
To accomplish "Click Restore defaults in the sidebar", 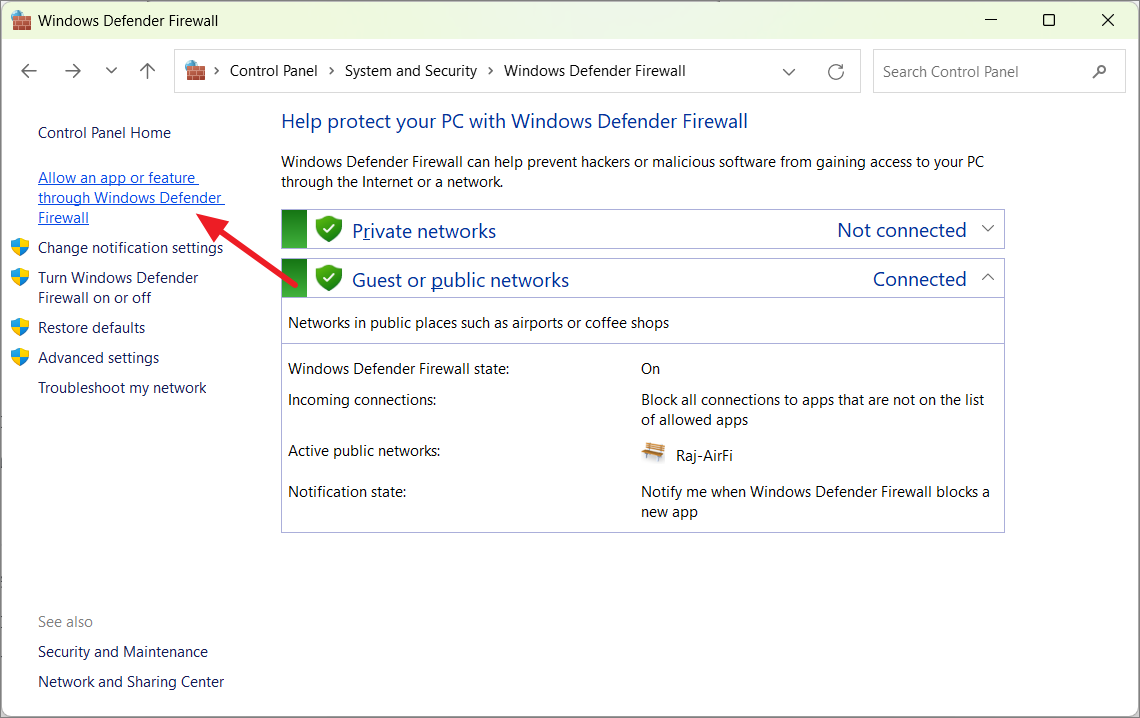I will (x=91, y=327).
